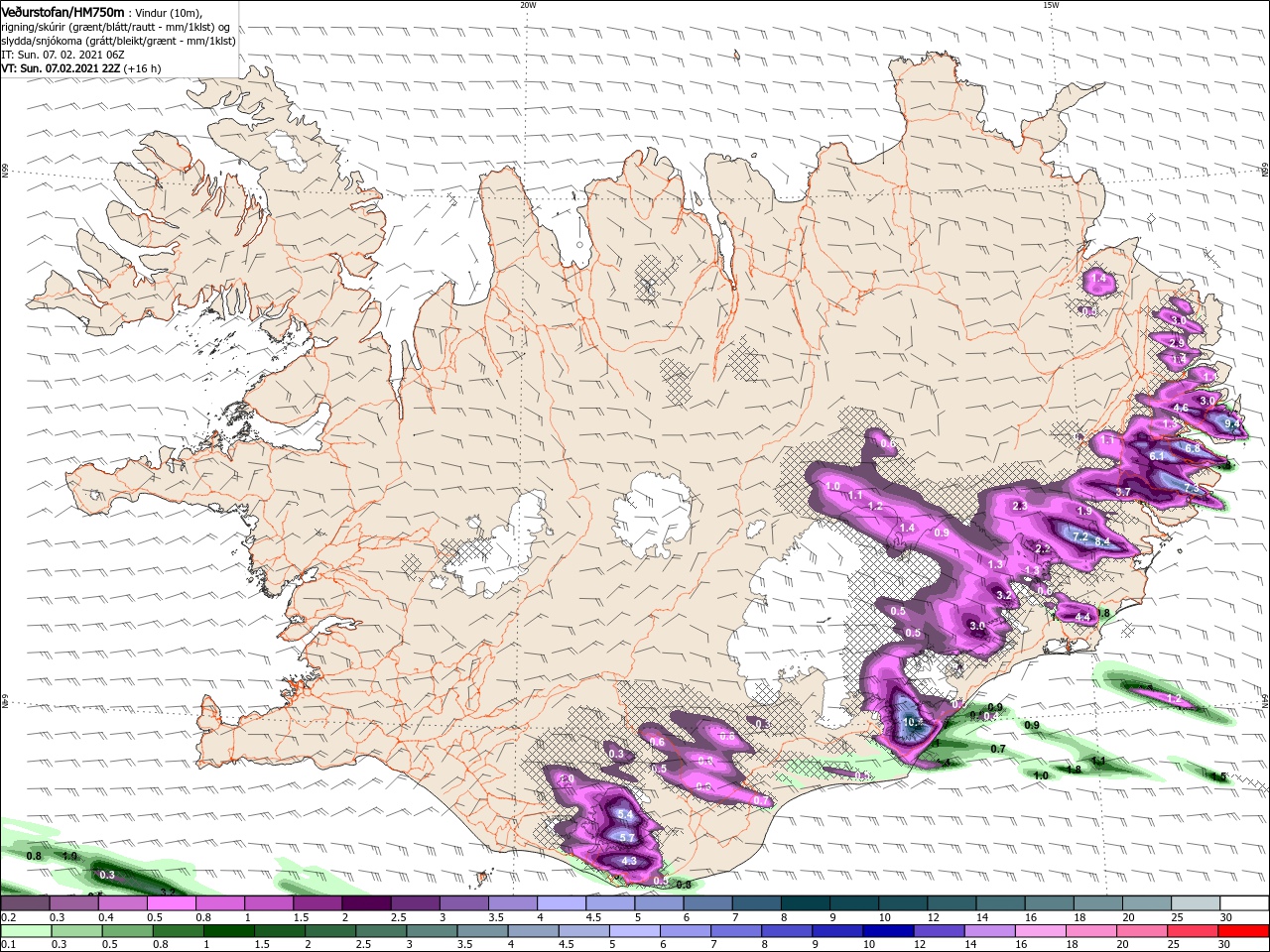Click the 30 label on the upper legend scale
The image size is (1270, 952).
(x=1225, y=917)
